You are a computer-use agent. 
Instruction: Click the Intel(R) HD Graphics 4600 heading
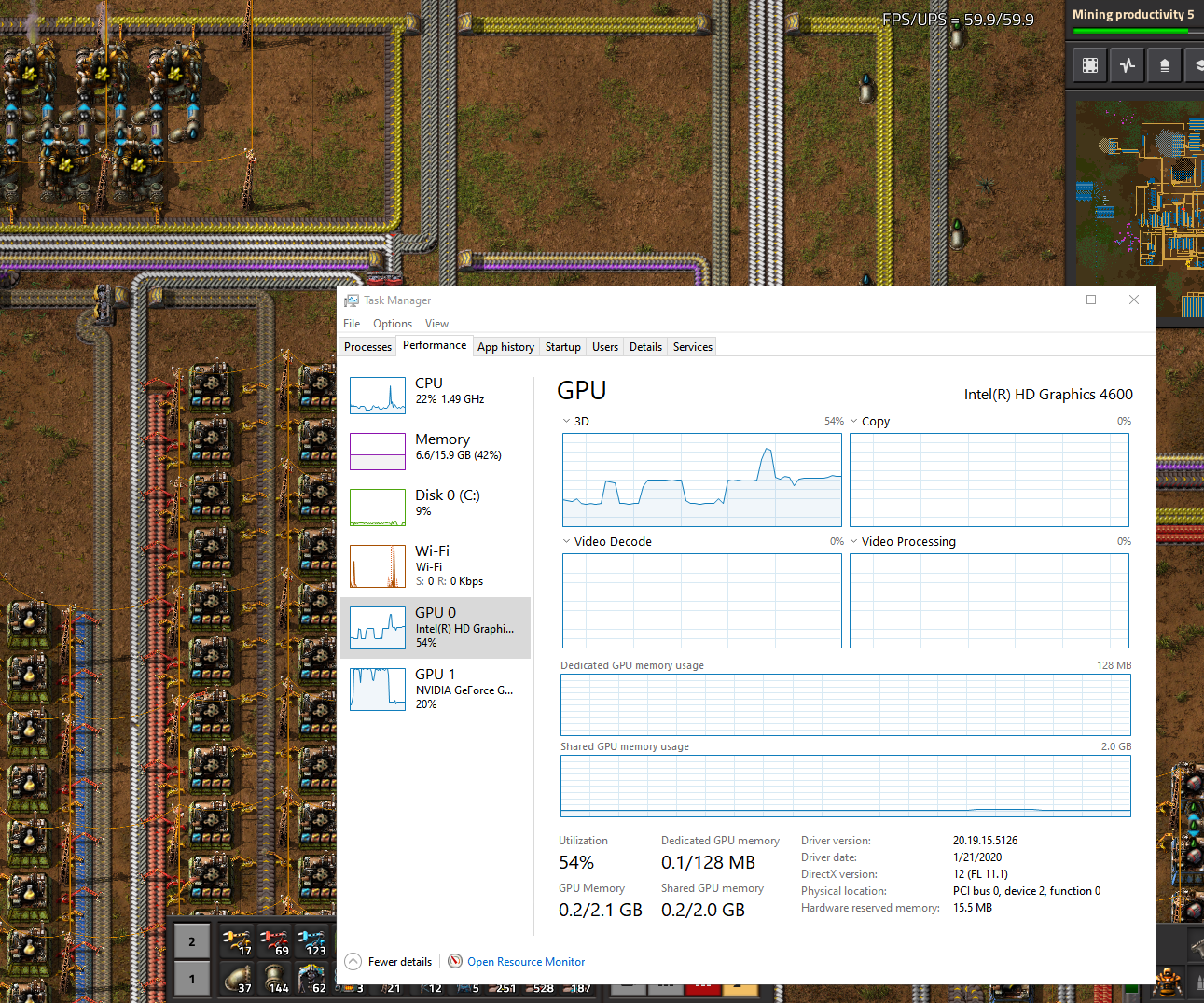[x=1048, y=394]
